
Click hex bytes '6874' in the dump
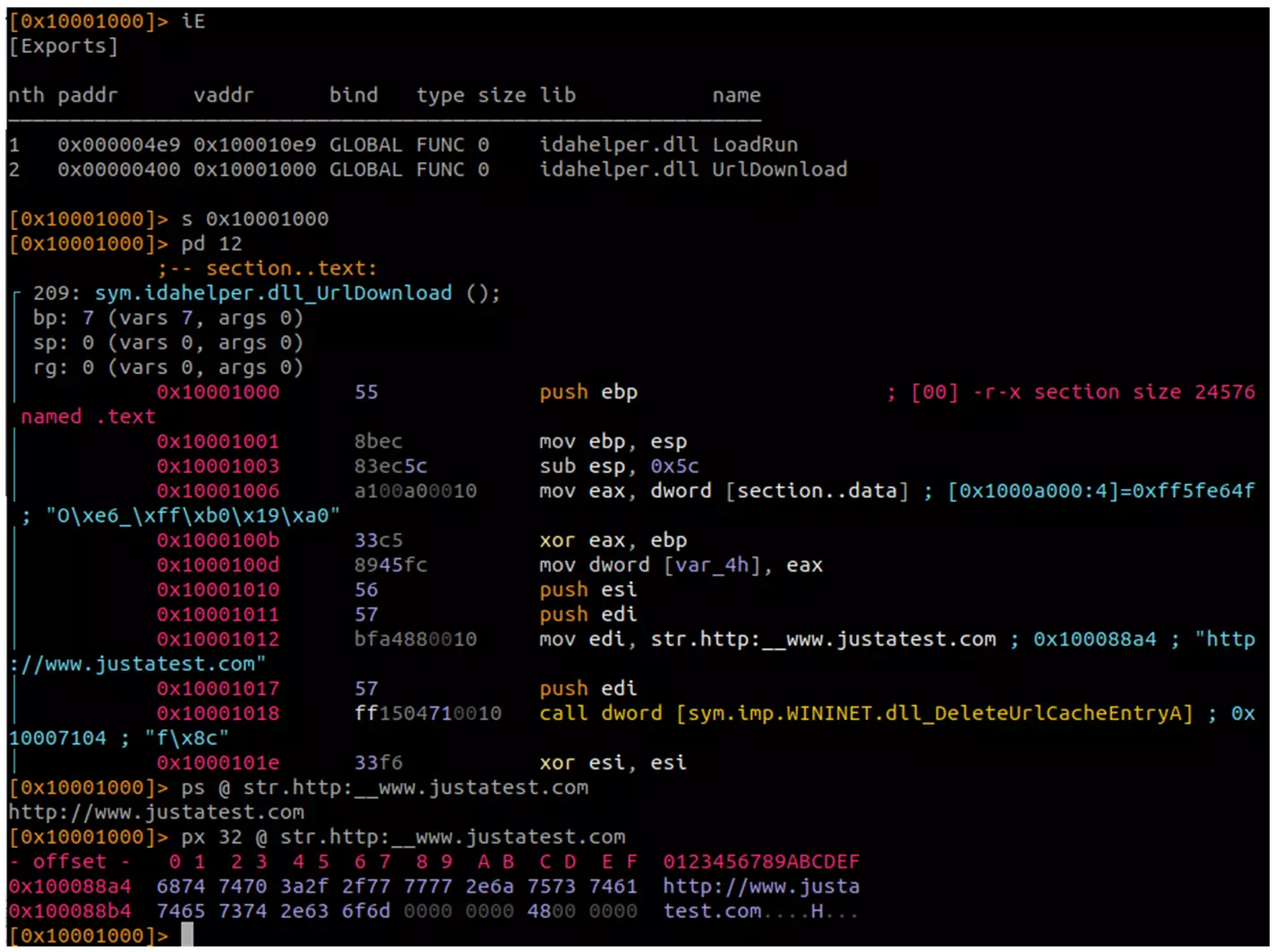(x=181, y=887)
